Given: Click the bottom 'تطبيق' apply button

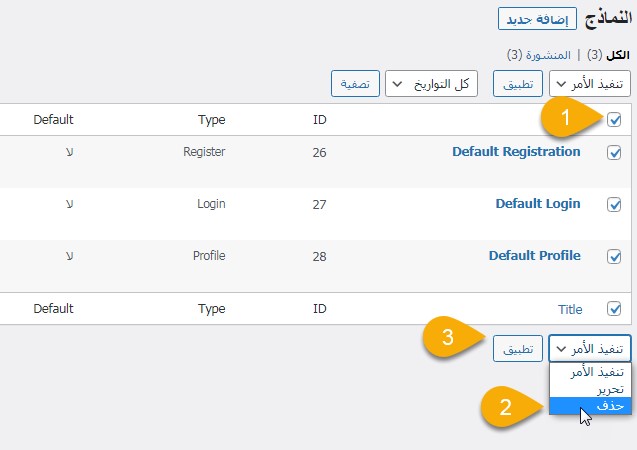Looking at the screenshot, I should [518, 349].
